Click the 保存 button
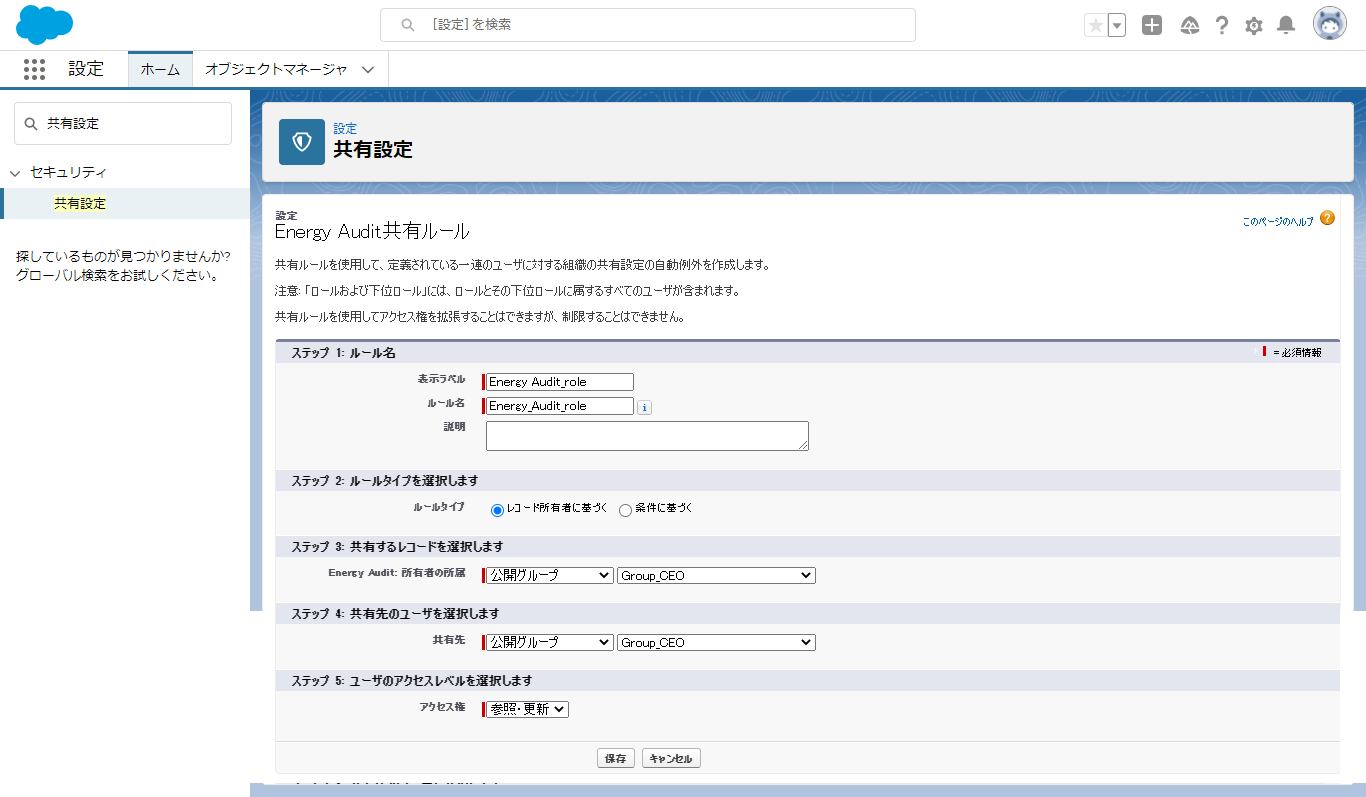 coord(616,758)
